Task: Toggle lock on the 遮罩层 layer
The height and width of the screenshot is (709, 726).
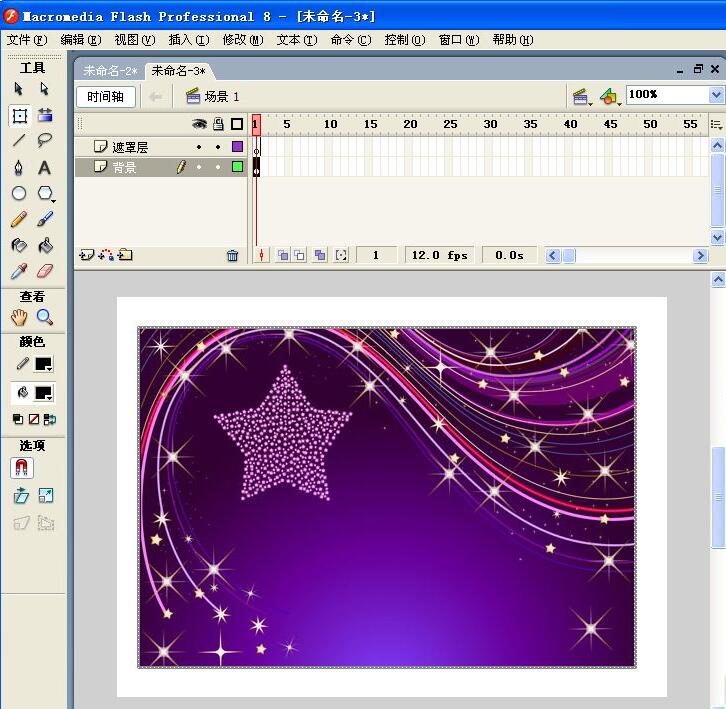Action: tap(218, 147)
